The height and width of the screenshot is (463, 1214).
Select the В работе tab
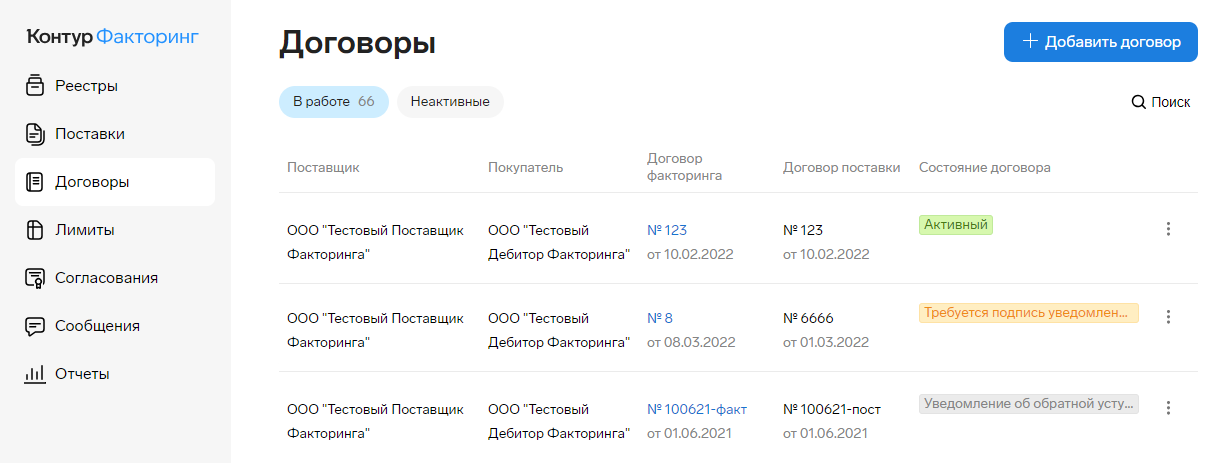pyautogui.click(x=333, y=102)
